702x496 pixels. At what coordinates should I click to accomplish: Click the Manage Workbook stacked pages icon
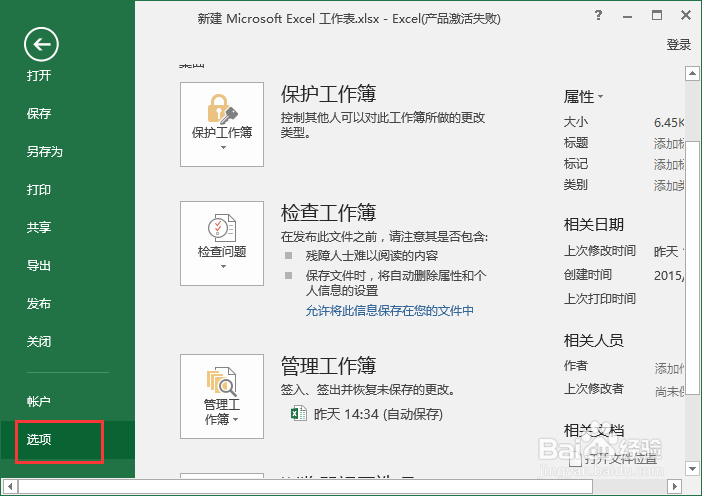[x=222, y=382]
